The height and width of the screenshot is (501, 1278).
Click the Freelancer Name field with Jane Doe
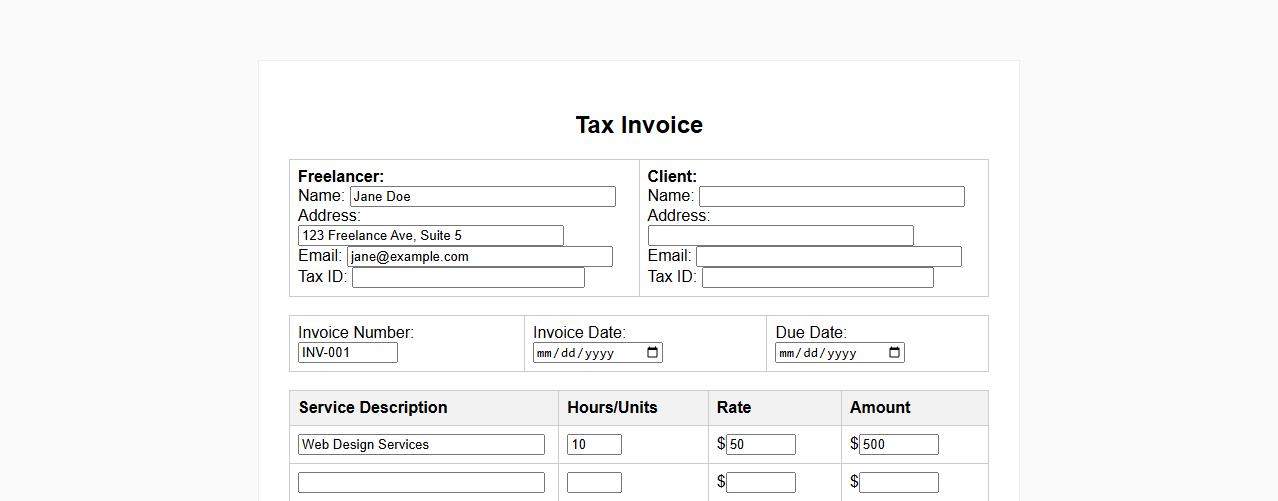tap(483, 196)
